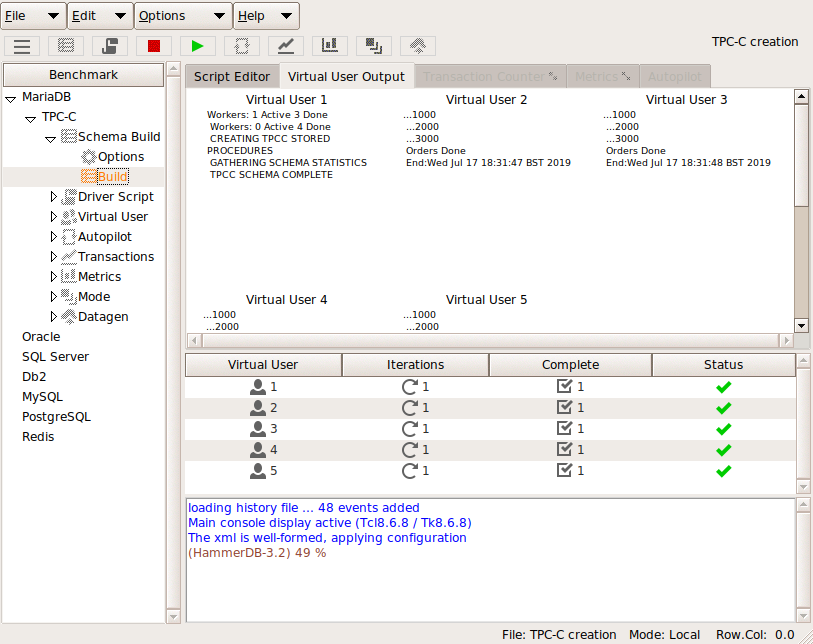Open the File menu
This screenshot has height=644, width=813.
[33, 16]
